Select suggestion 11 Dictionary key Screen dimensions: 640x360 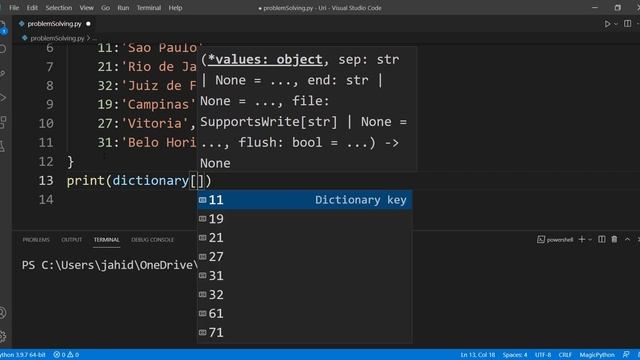(x=304, y=200)
